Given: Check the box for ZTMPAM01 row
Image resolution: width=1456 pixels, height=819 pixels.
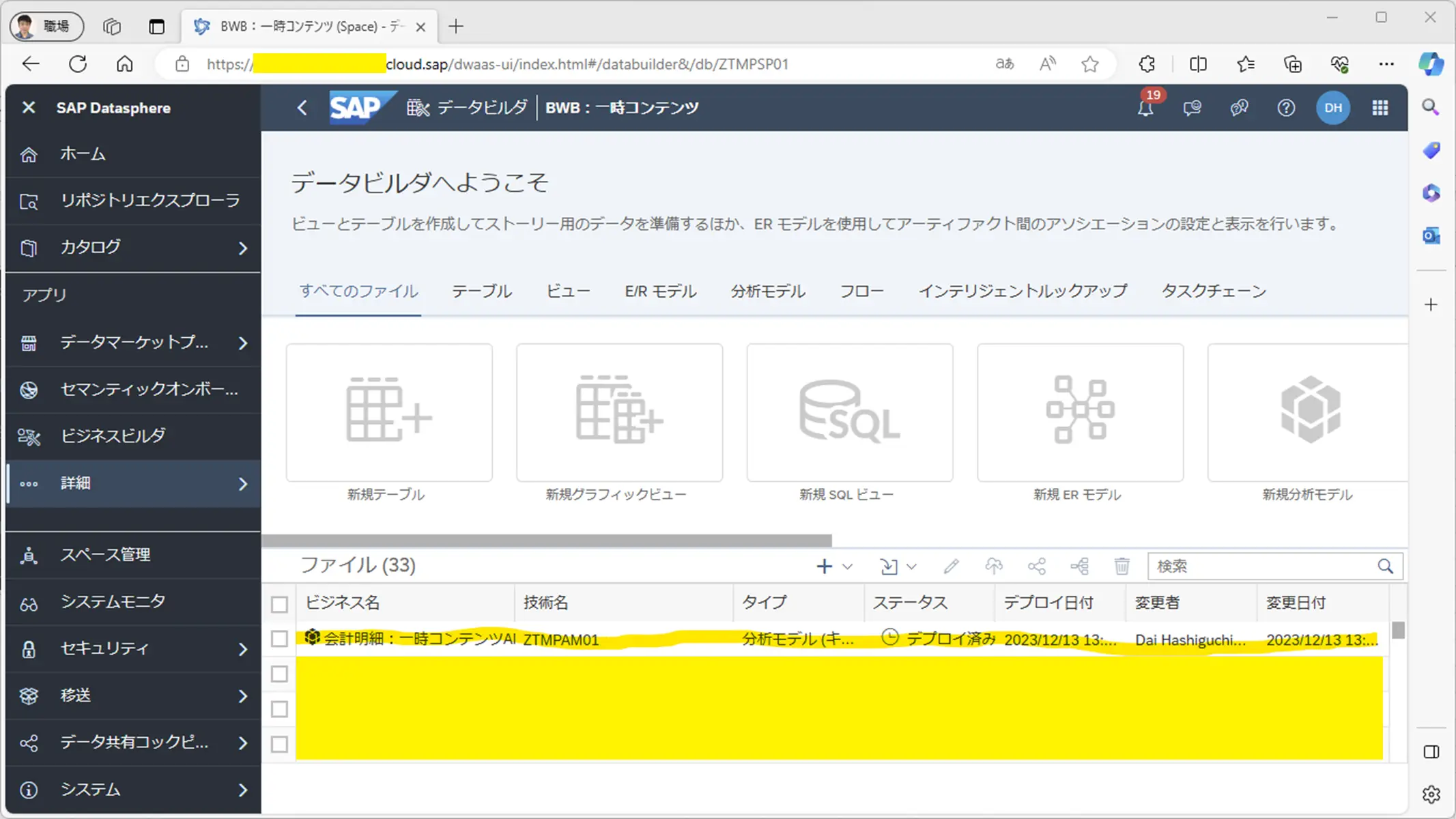Looking at the screenshot, I should (x=279, y=639).
